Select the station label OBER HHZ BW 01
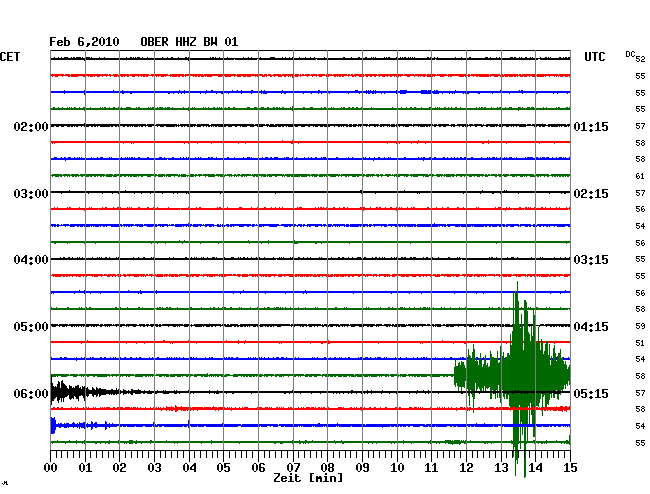The width and height of the screenshot is (650, 494). coord(189,42)
